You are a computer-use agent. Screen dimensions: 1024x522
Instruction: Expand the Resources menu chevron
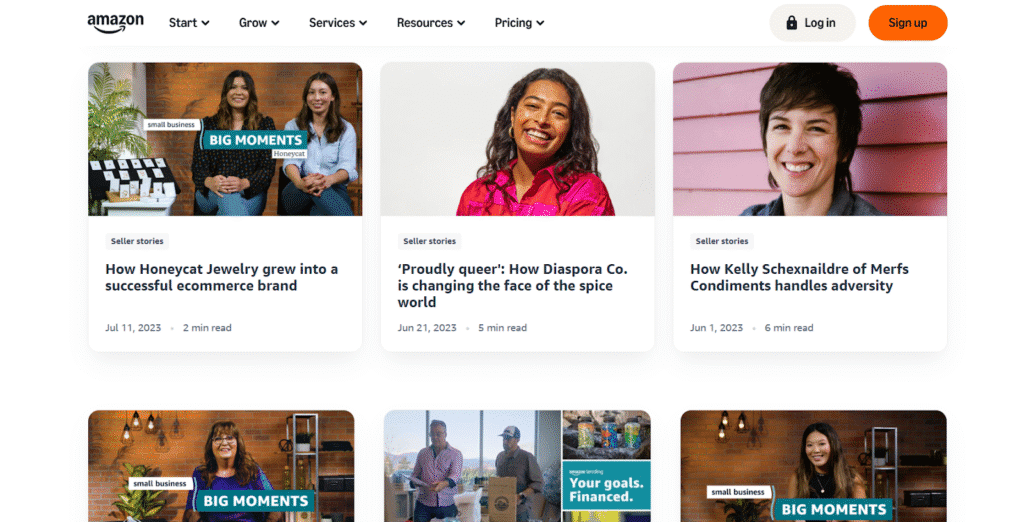click(461, 24)
